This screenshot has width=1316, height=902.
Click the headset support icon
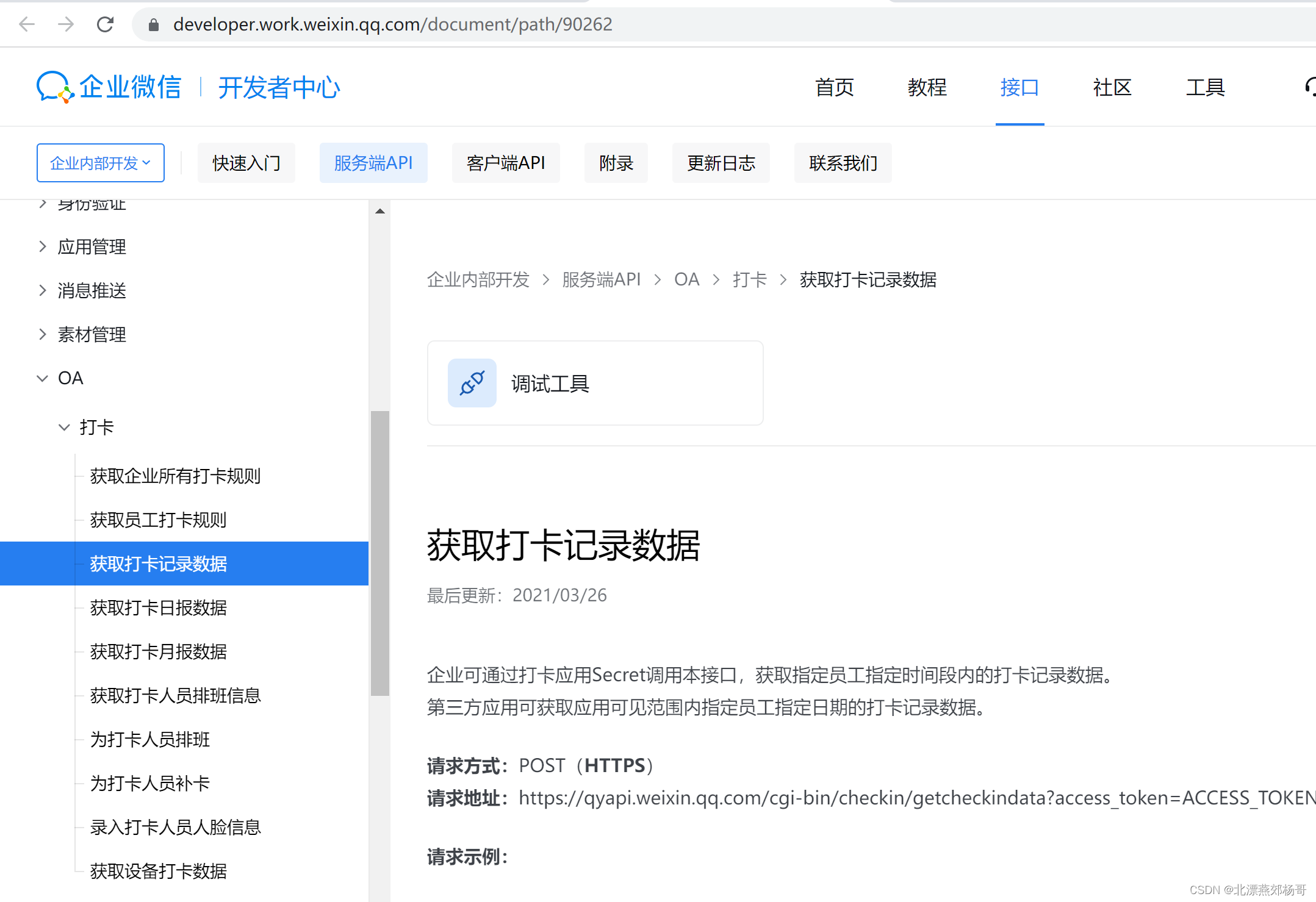pyautogui.click(x=1309, y=87)
